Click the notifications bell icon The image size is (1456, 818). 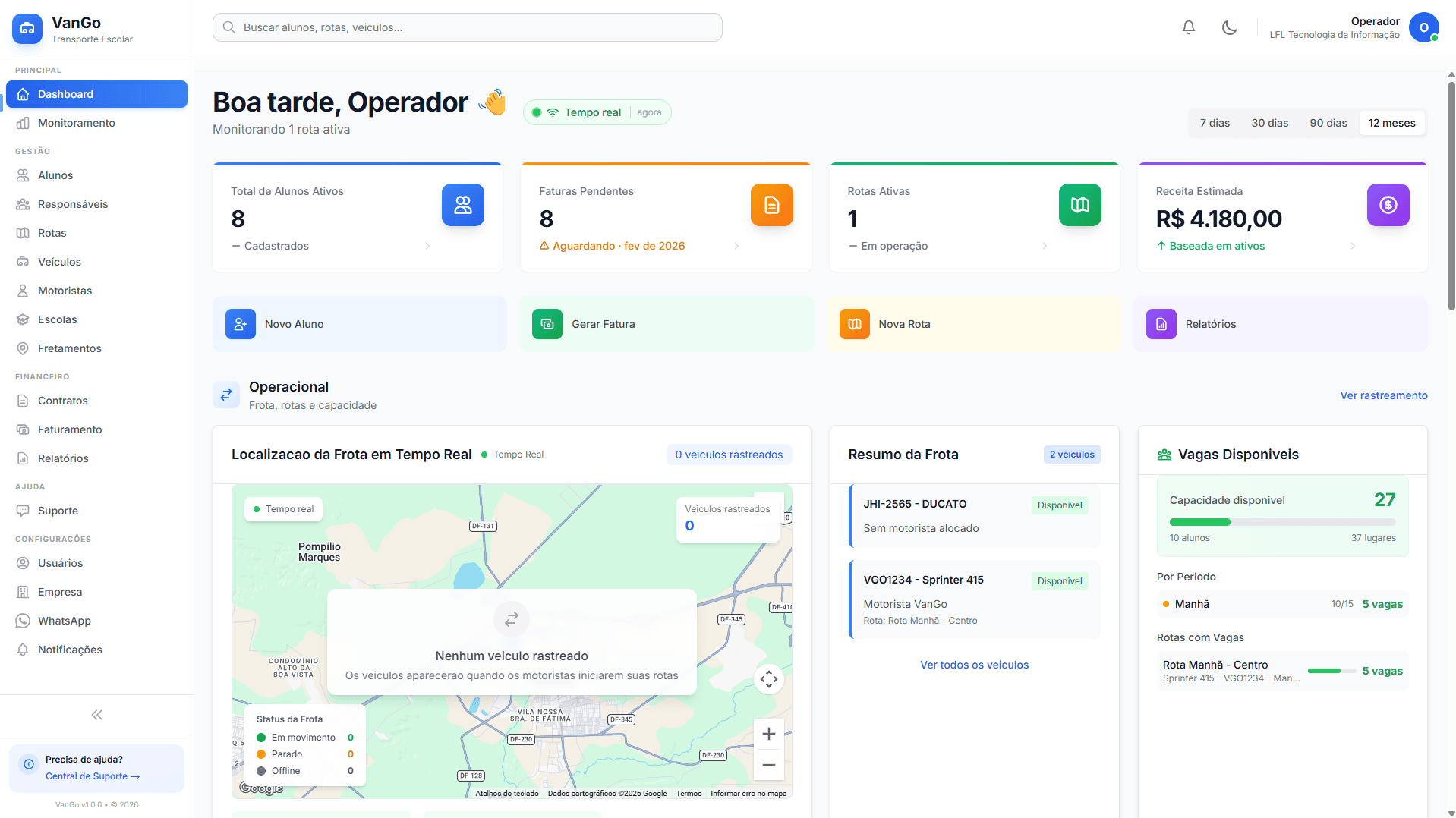point(1188,27)
